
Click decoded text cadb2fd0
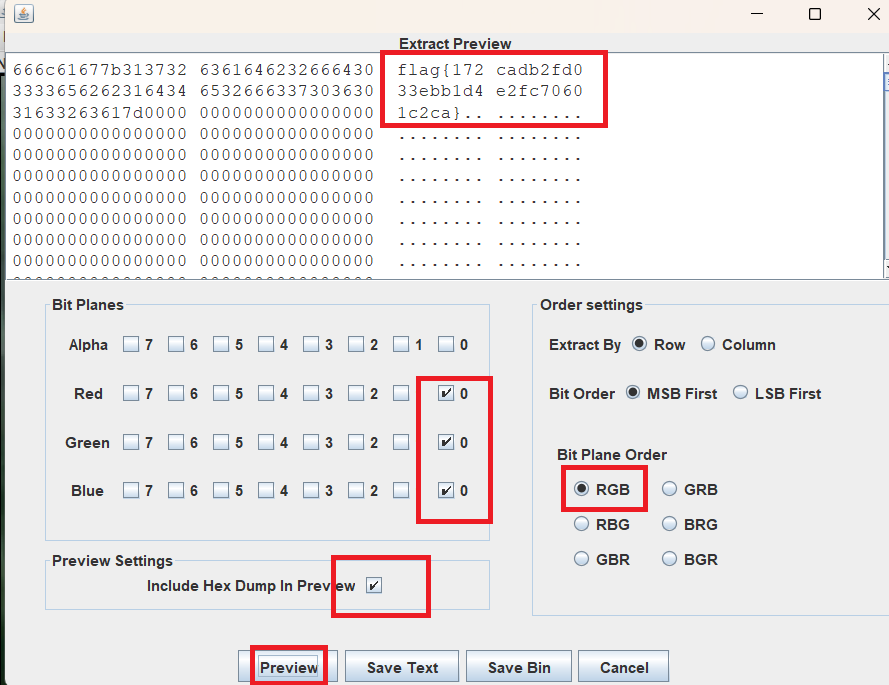tap(539, 70)
